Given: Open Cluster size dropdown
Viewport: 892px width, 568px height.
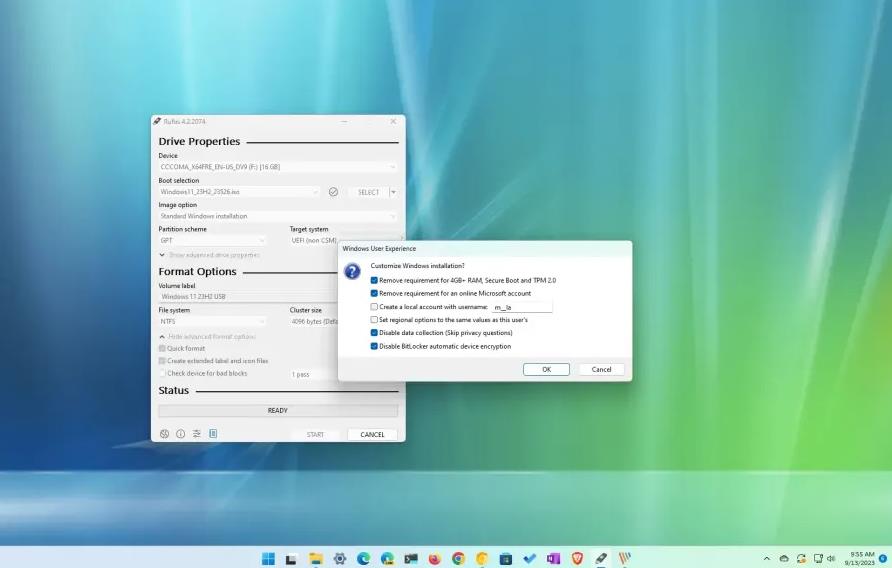Looking at the screenshot, I should click(314, 322).
